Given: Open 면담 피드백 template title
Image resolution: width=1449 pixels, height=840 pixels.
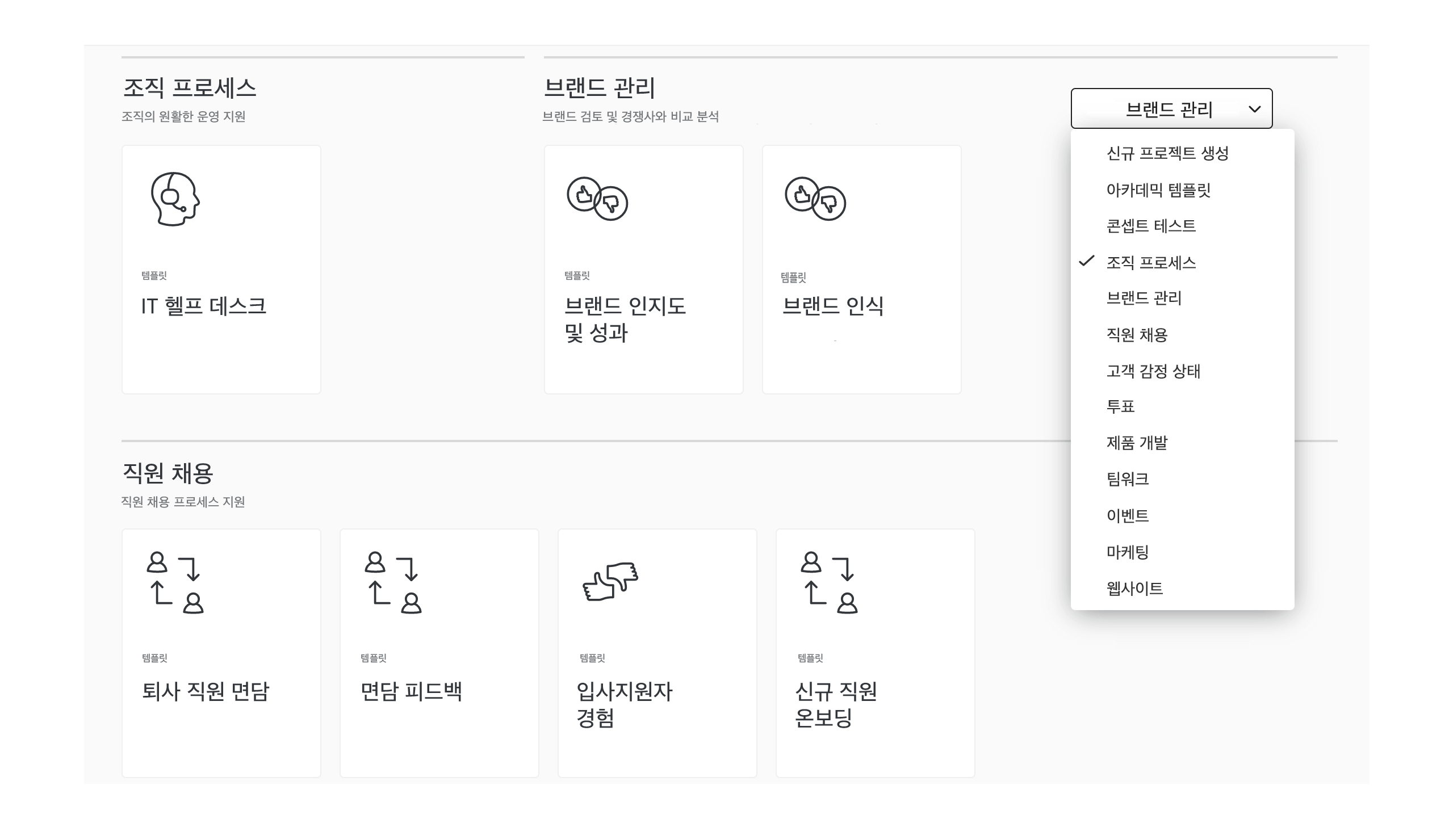Looking at the screenshot, I should [411, 691].
